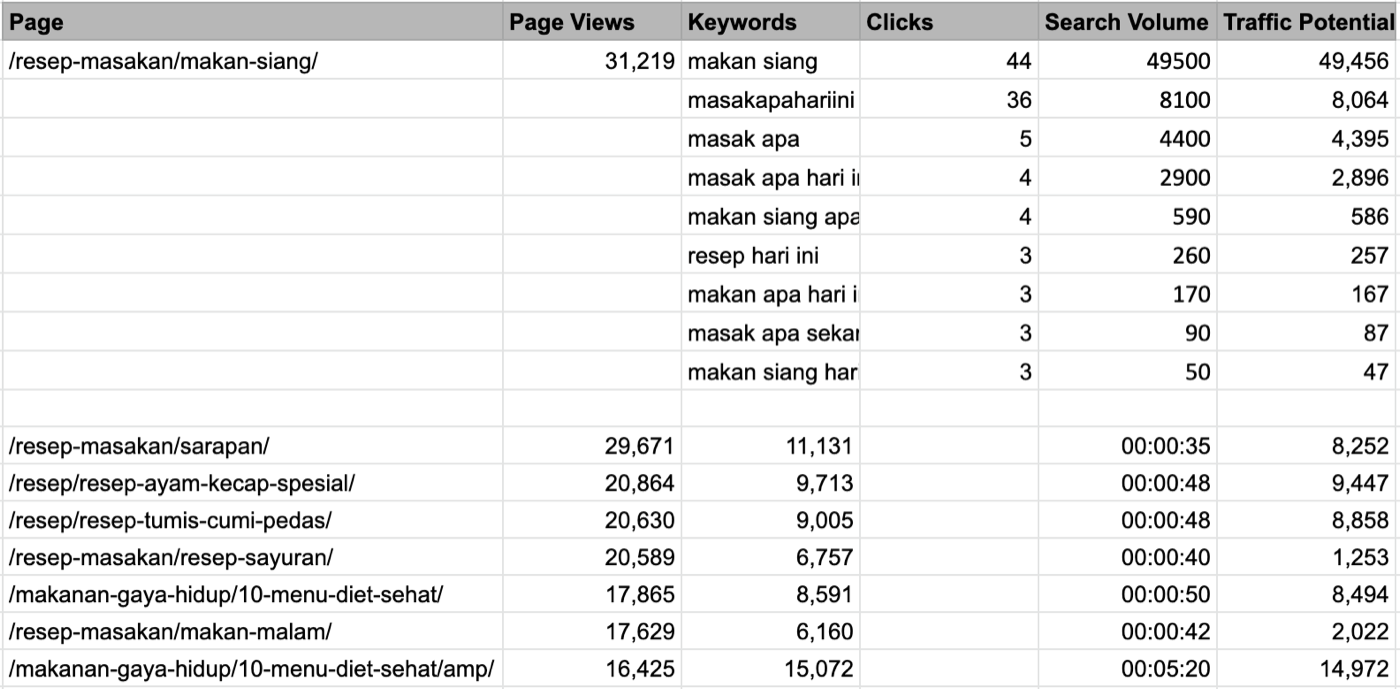Click traffic potential cell 8,252

pos(1308,446)
